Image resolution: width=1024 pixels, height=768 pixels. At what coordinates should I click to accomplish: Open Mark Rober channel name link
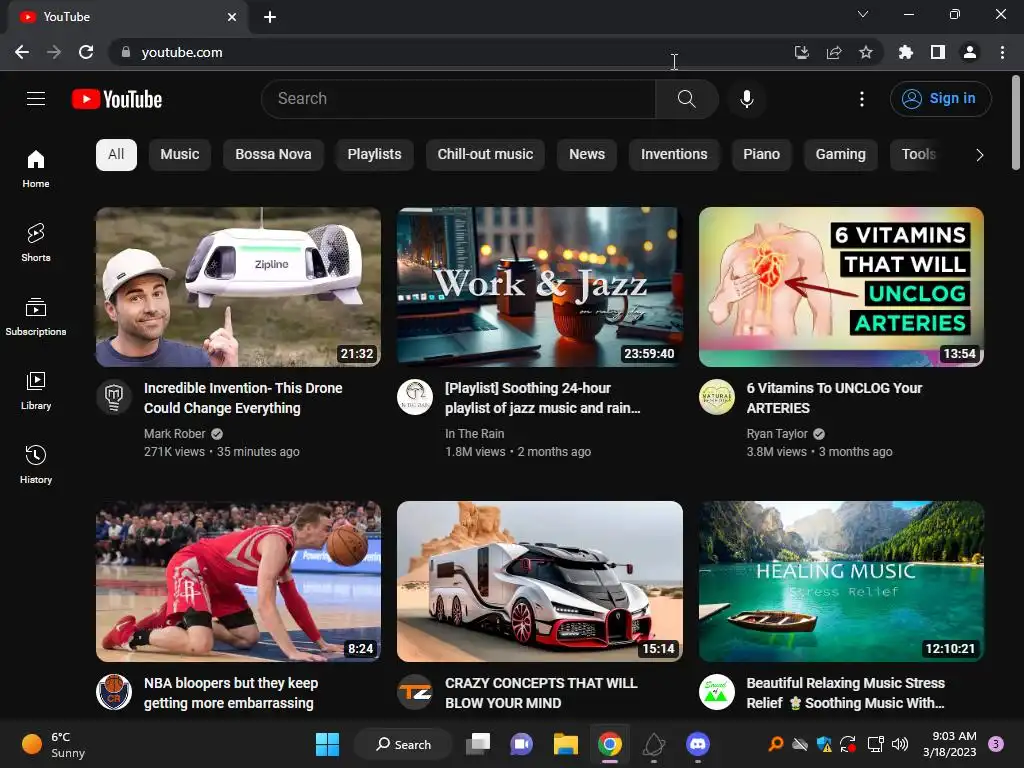point(174,434)
